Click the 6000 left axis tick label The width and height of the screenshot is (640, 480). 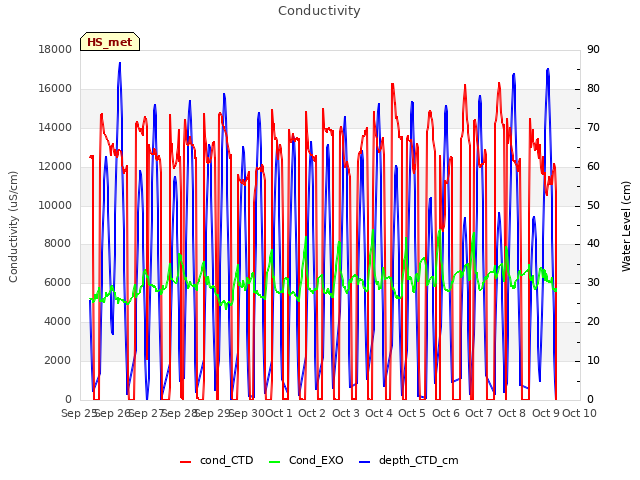(x=57, y=282)
